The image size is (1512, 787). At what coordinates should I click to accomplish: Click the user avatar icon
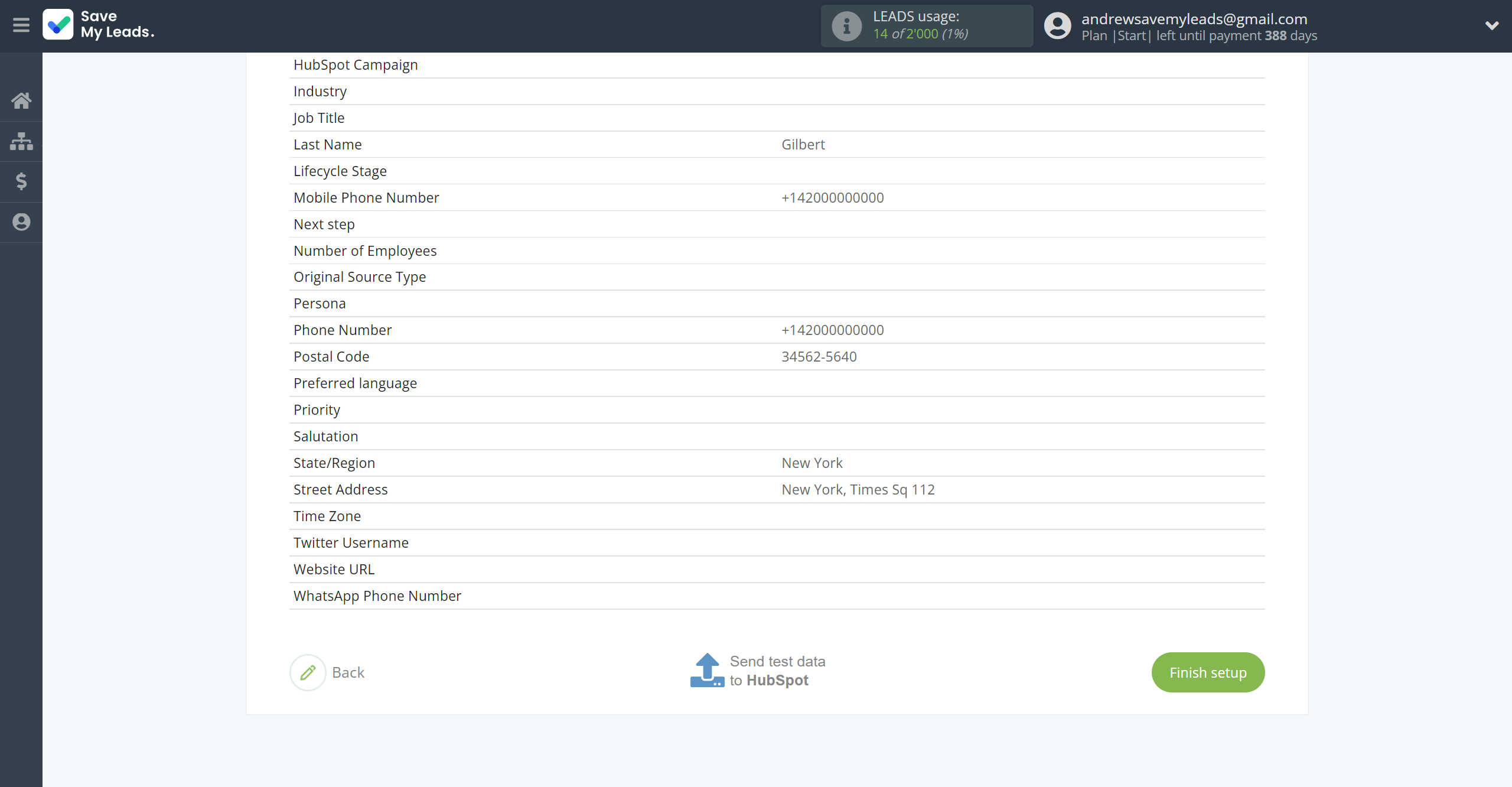pyautogui.click(x=1057, y=26)
